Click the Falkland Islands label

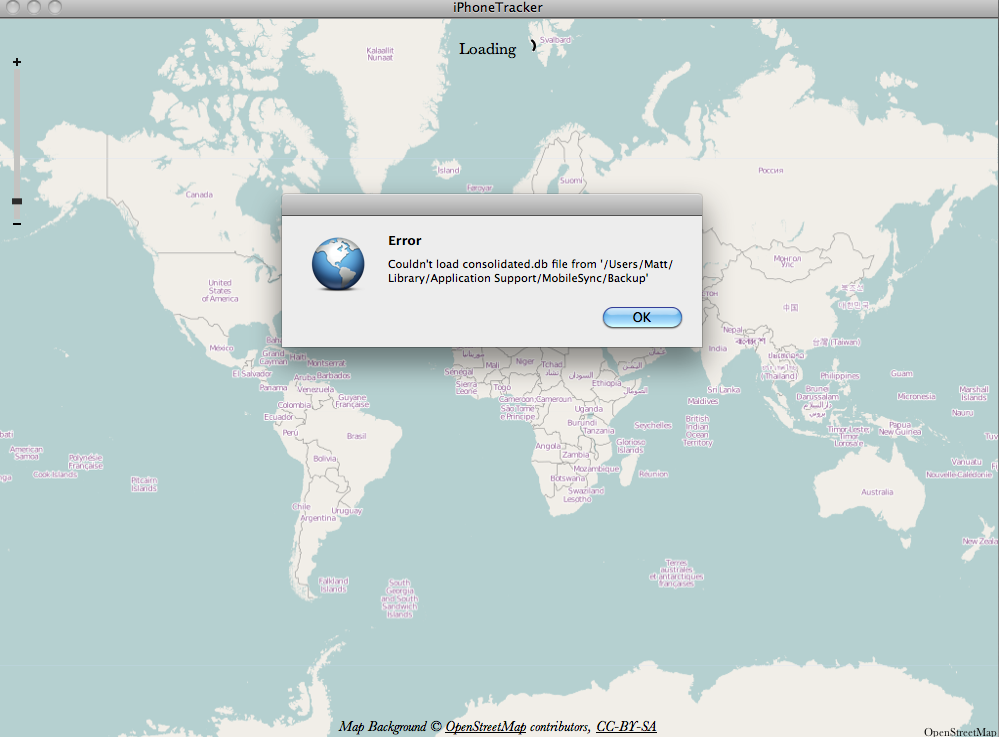tap(333, 585)
